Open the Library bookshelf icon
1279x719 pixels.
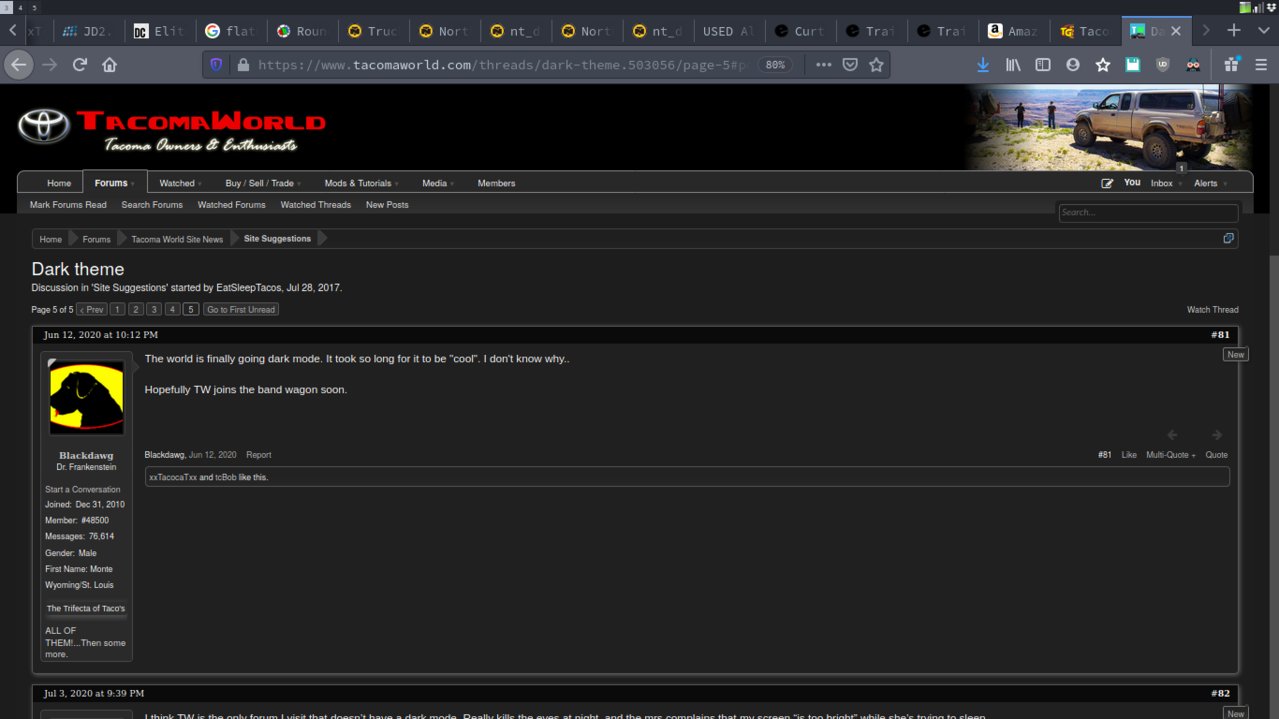click(x=1013, y=65)
